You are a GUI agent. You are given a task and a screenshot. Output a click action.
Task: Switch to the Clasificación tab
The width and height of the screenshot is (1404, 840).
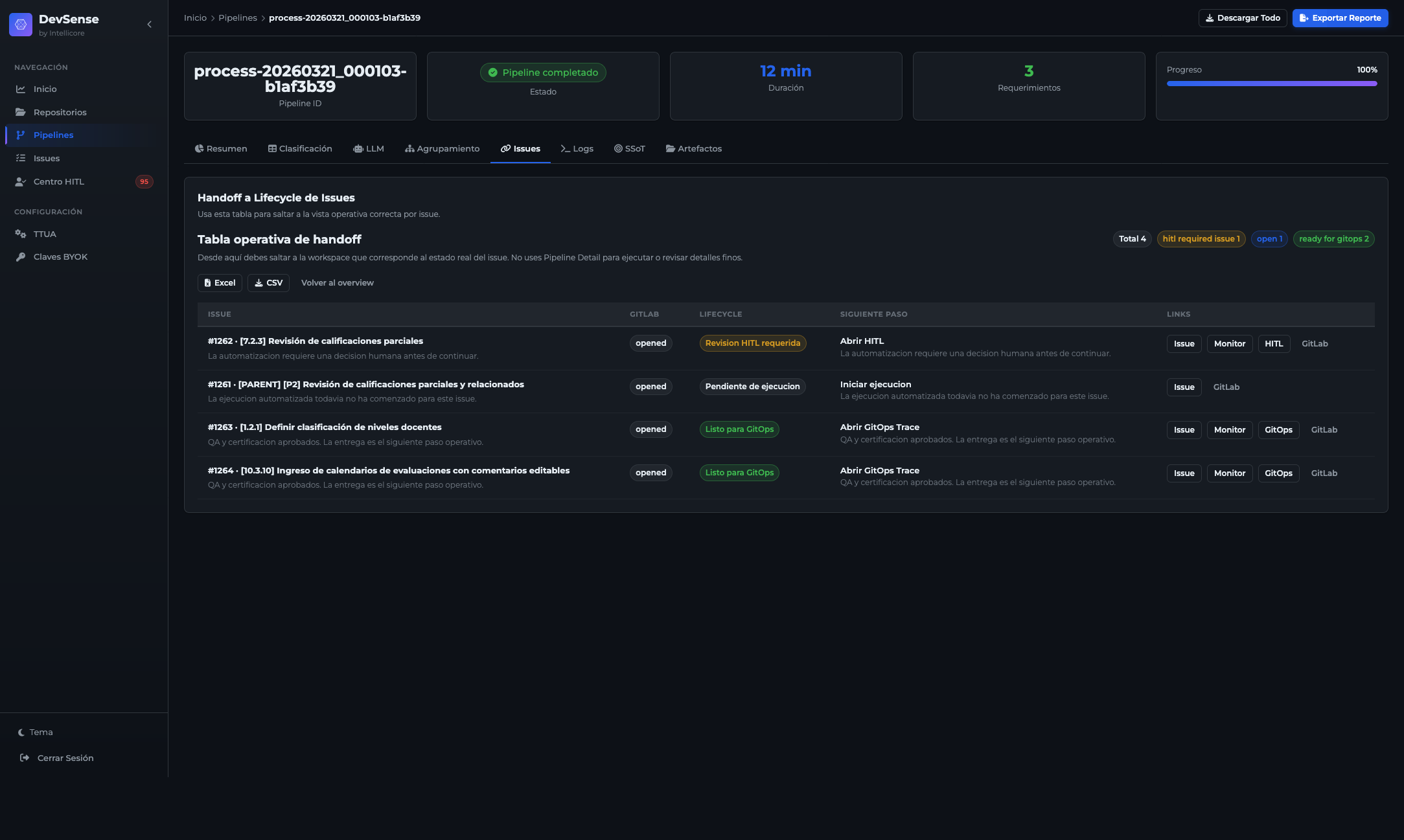(300, 149)
